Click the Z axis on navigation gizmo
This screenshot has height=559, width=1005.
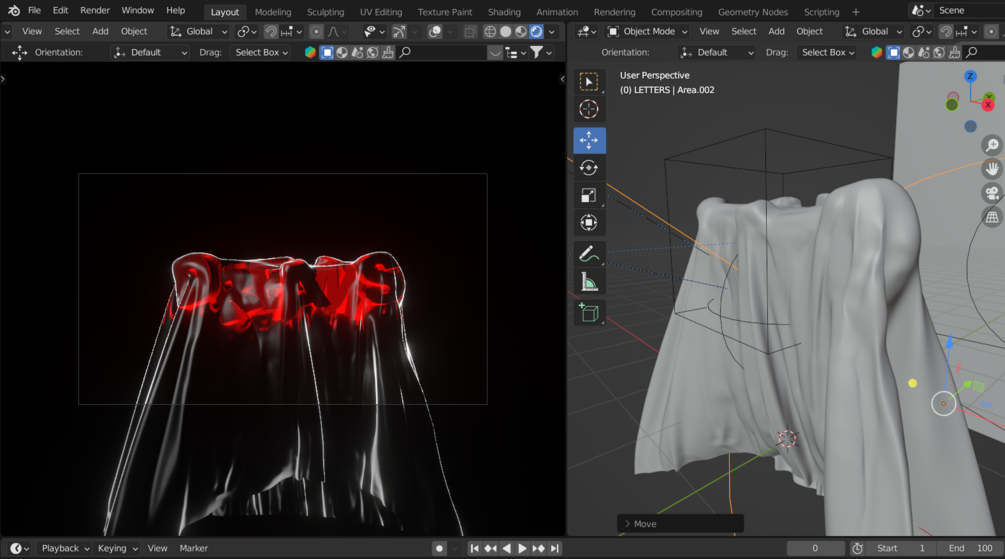point(970,76)
